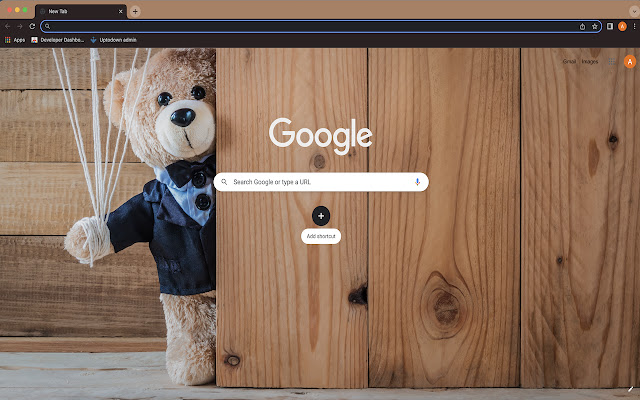Open the side panel icon
The image size is (640, 400).
coord(610,26)
